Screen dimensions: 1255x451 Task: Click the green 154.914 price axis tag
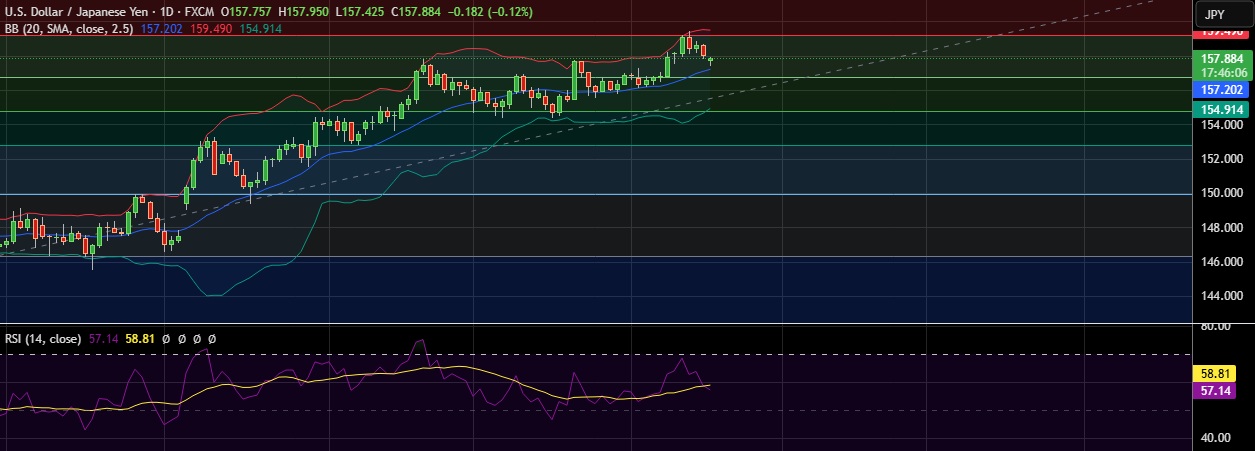pos(1224,109)
